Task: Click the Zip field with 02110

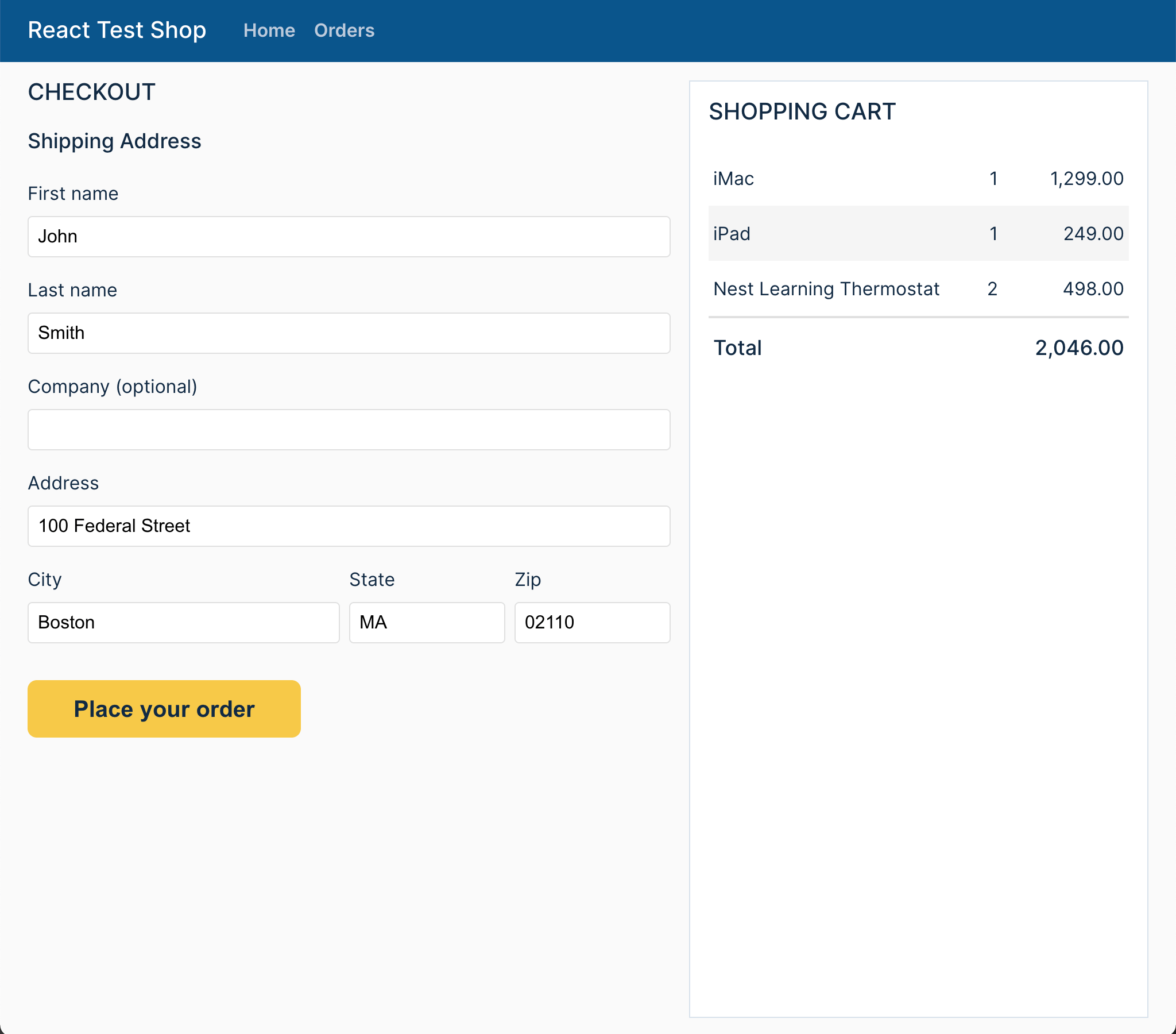Action: coord(592,623)
